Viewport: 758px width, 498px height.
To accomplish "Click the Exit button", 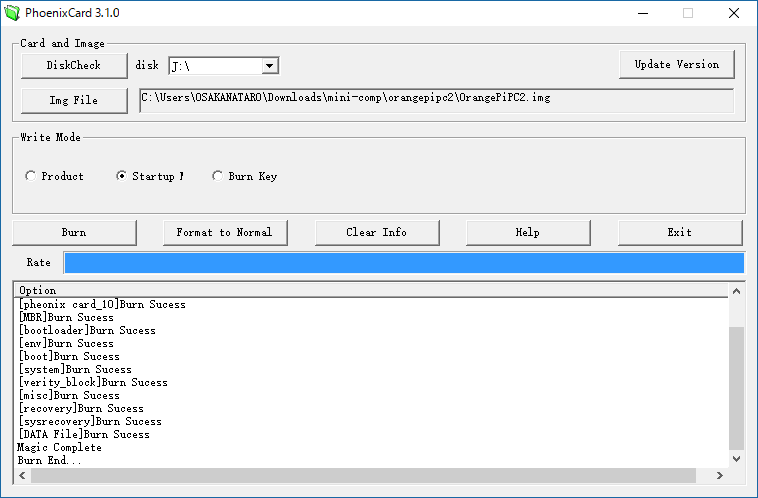I will [680, 233].
